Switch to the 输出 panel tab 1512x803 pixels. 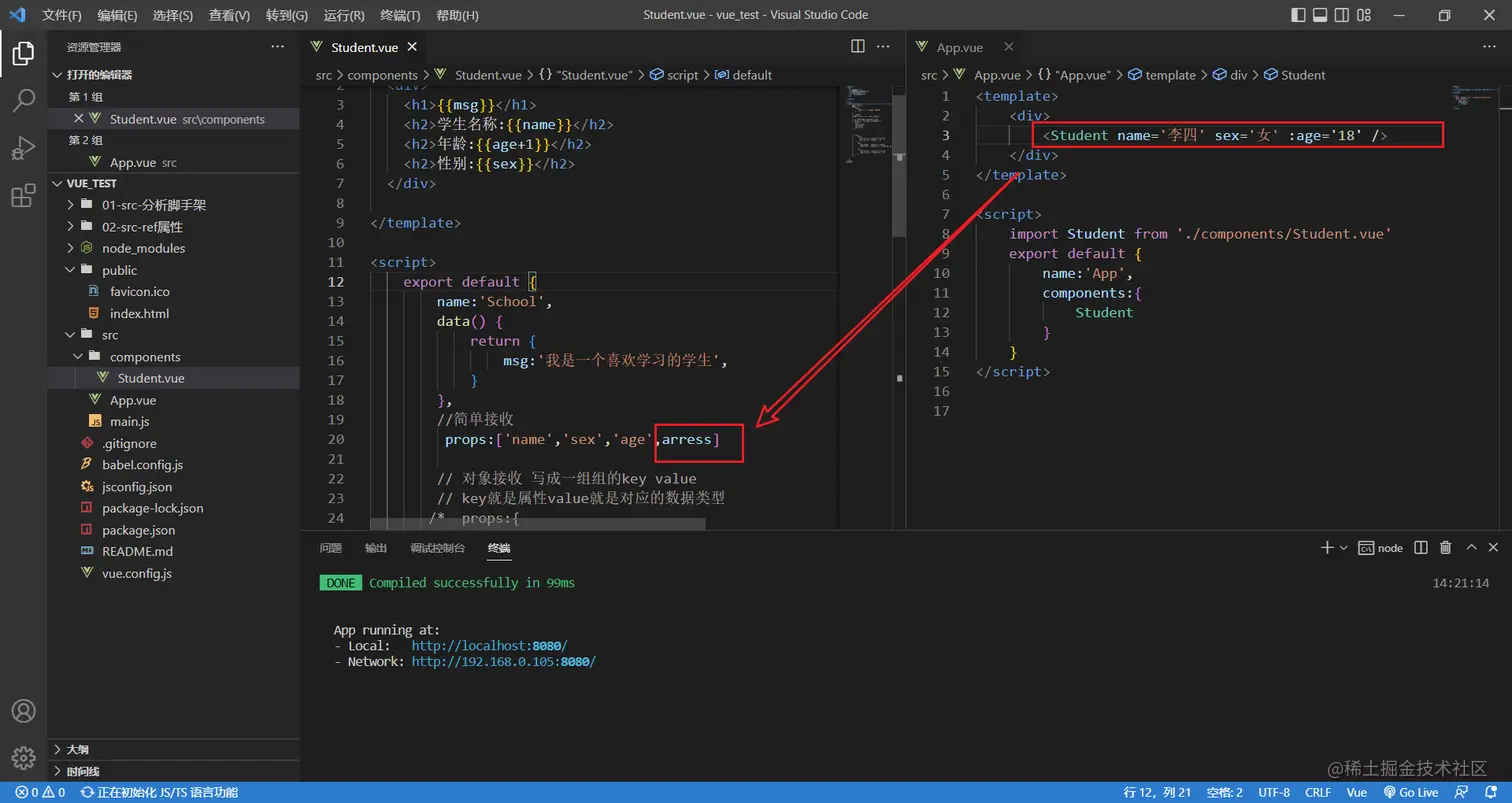point(376,548)
